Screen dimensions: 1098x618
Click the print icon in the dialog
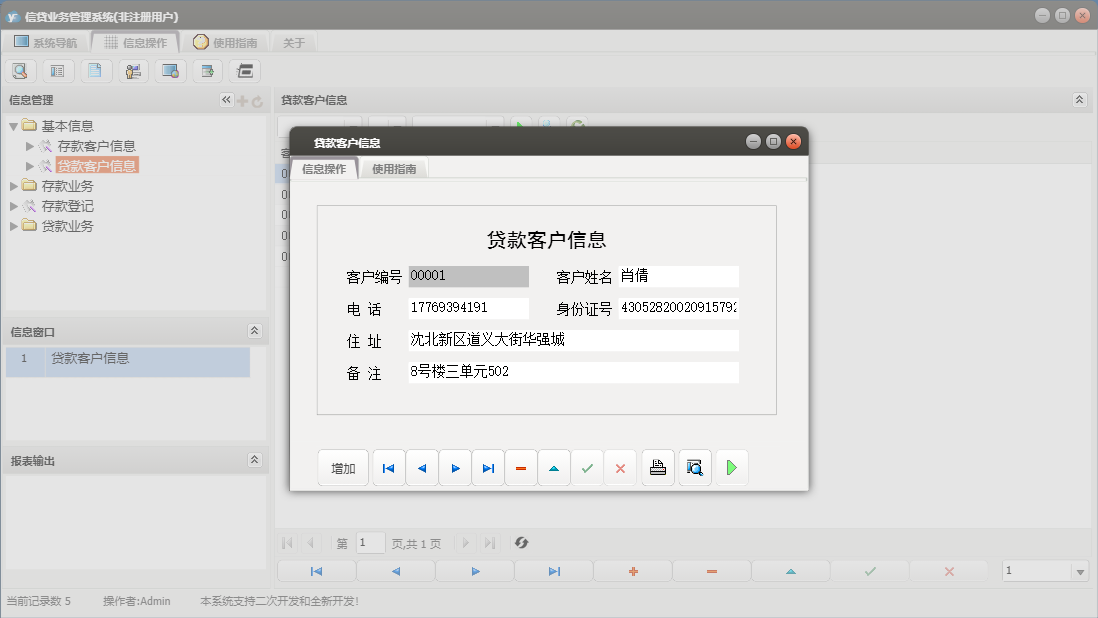pos(657,467)
